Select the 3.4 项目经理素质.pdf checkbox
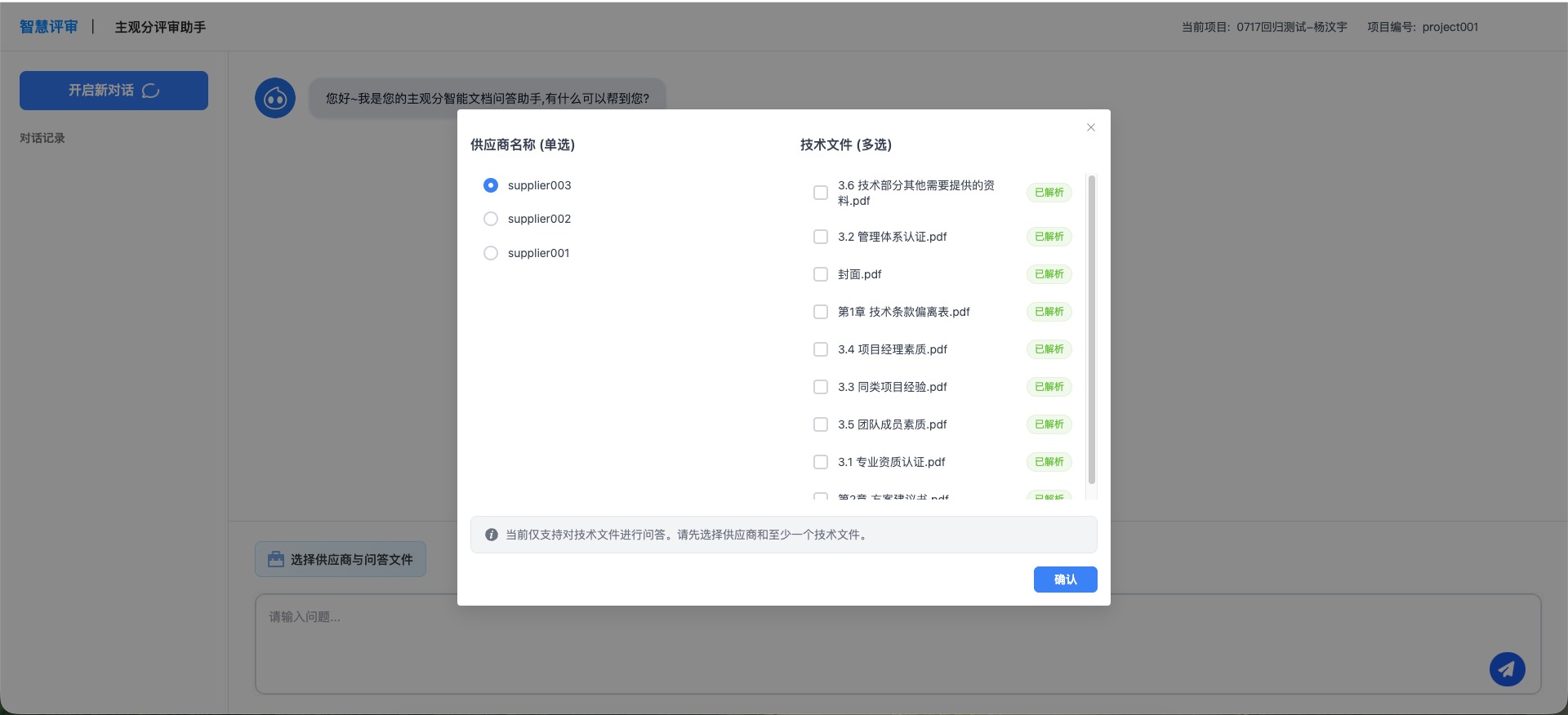This screenshot has width=1568, height=715. tap(821, 349)
